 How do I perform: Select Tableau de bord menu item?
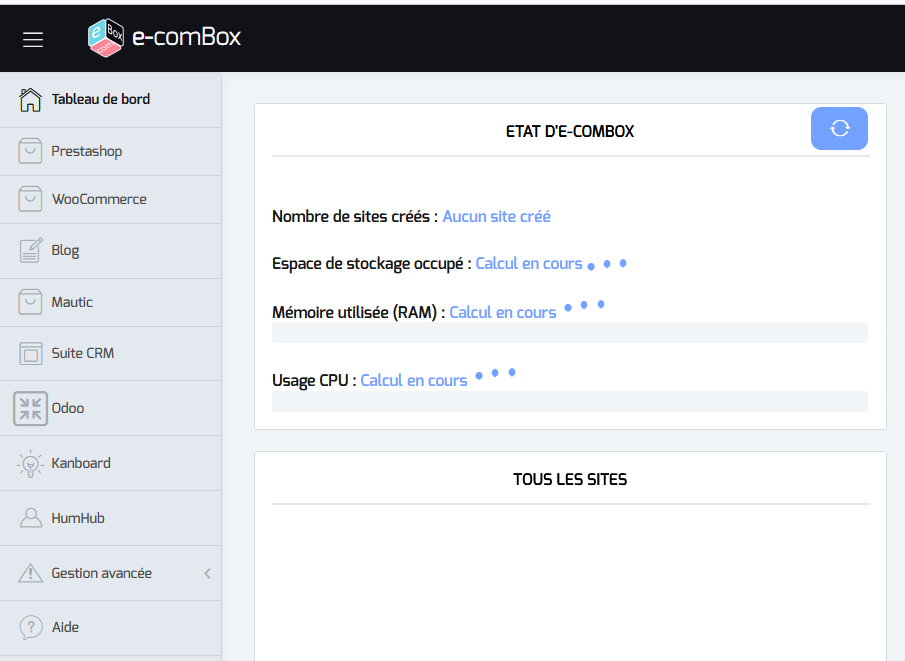[x=100, y=99]
